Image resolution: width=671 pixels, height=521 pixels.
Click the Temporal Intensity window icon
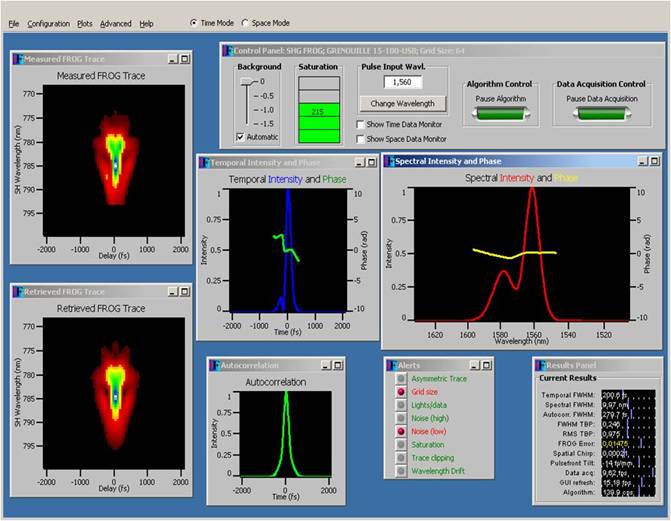point(205,163)
